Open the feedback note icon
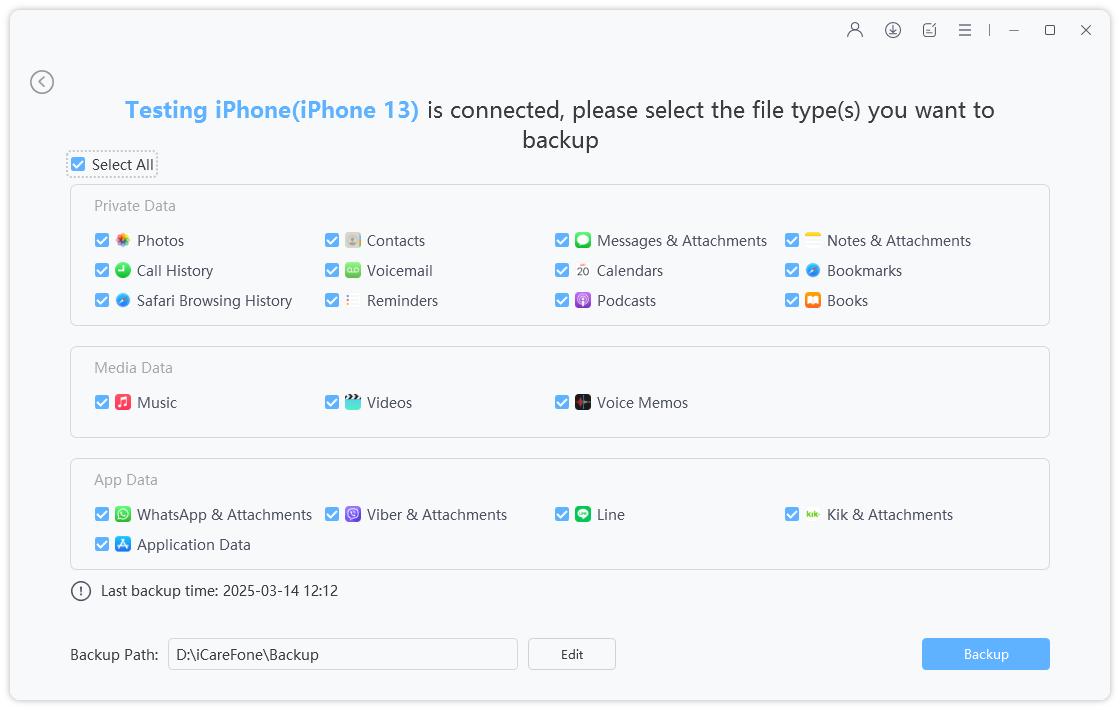1120x710 pixels. tap(929, 30)
